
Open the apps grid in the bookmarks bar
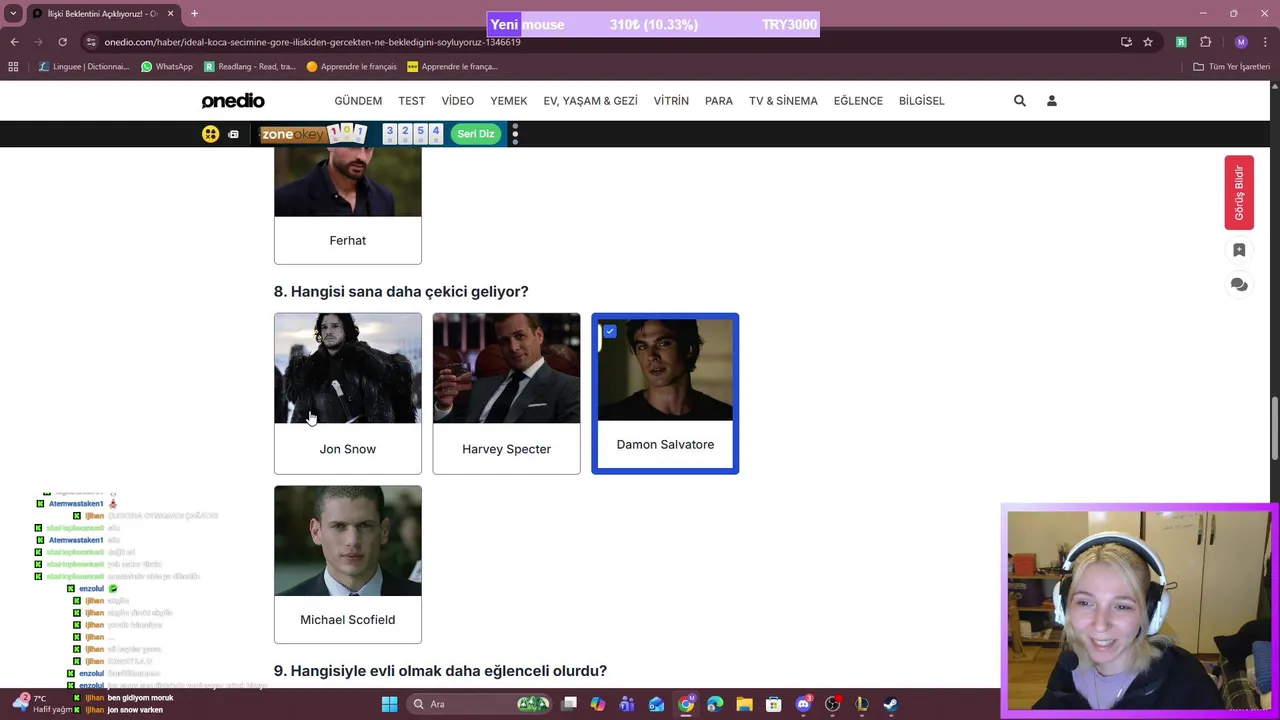(x=13, y=67)
